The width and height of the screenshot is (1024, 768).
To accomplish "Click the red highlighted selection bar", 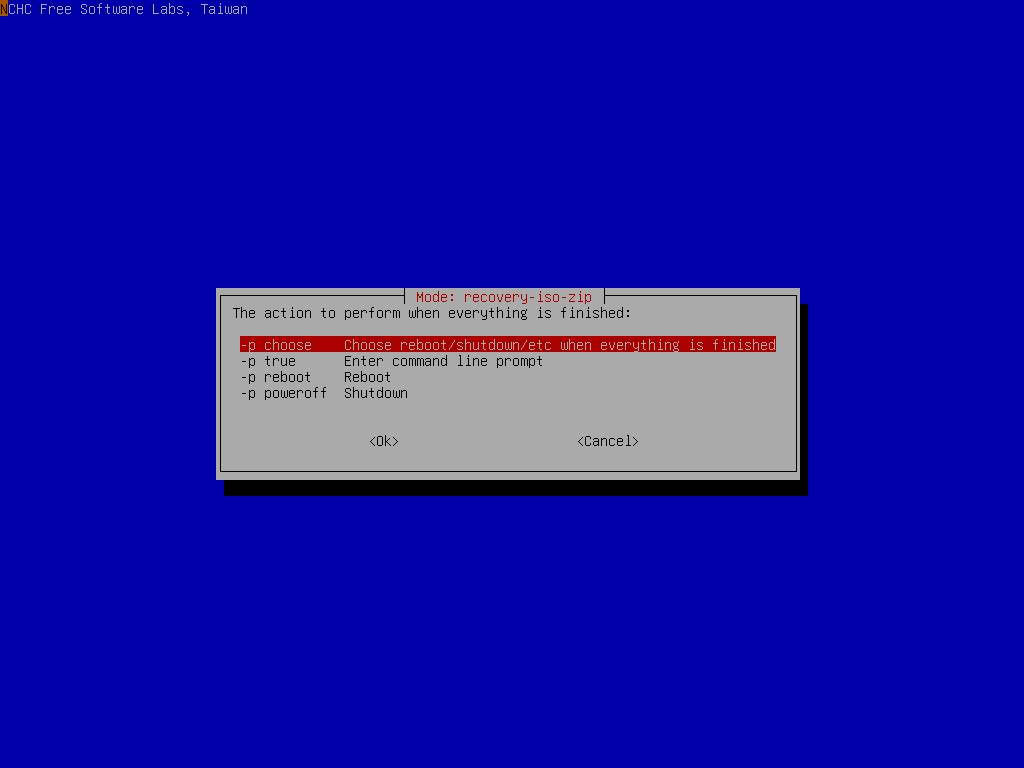I will [505, 344].
